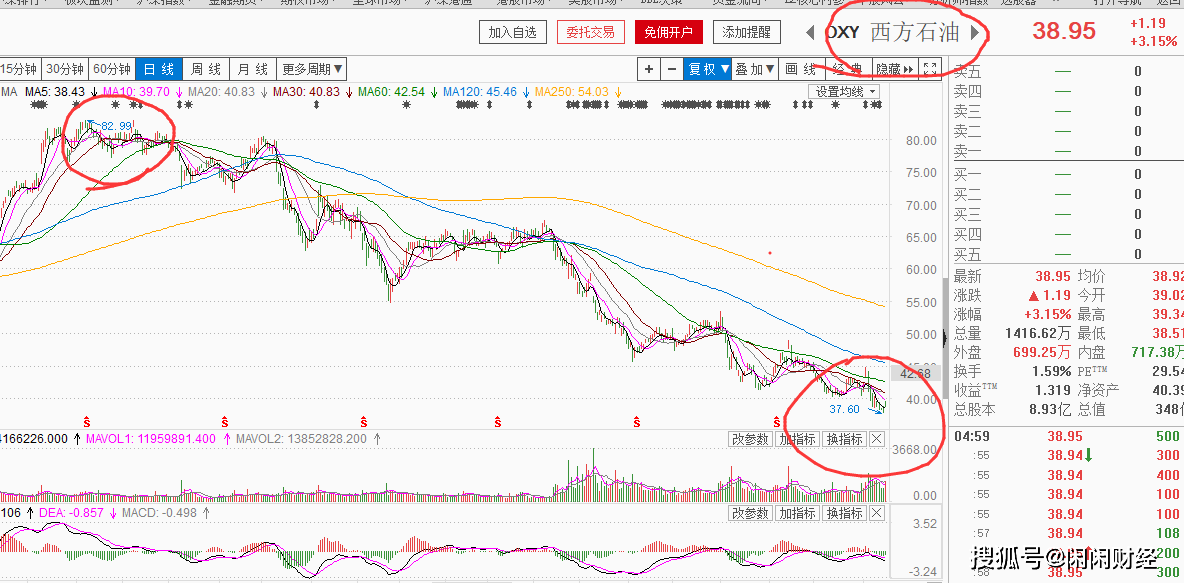Zoom out the chart with the minus button
Image resolution: width=1184 pixels, height=583 pixels.
672,69
